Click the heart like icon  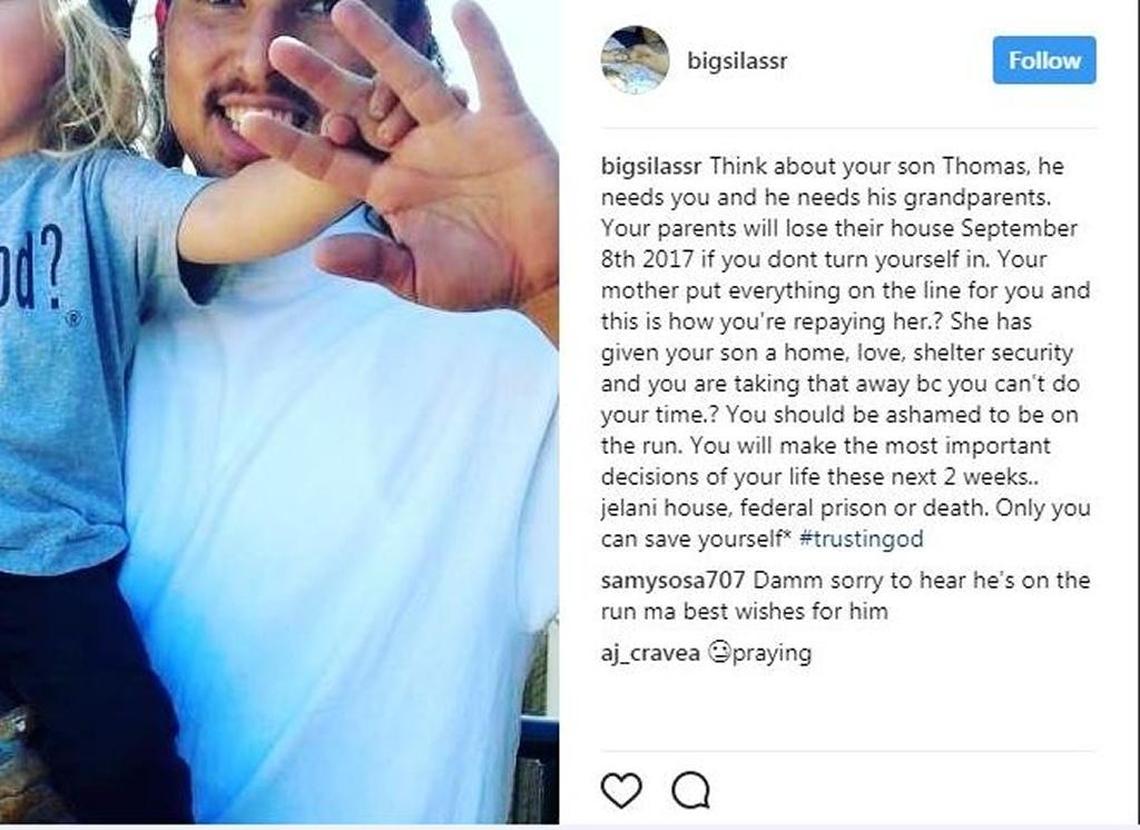click(622, 790)
